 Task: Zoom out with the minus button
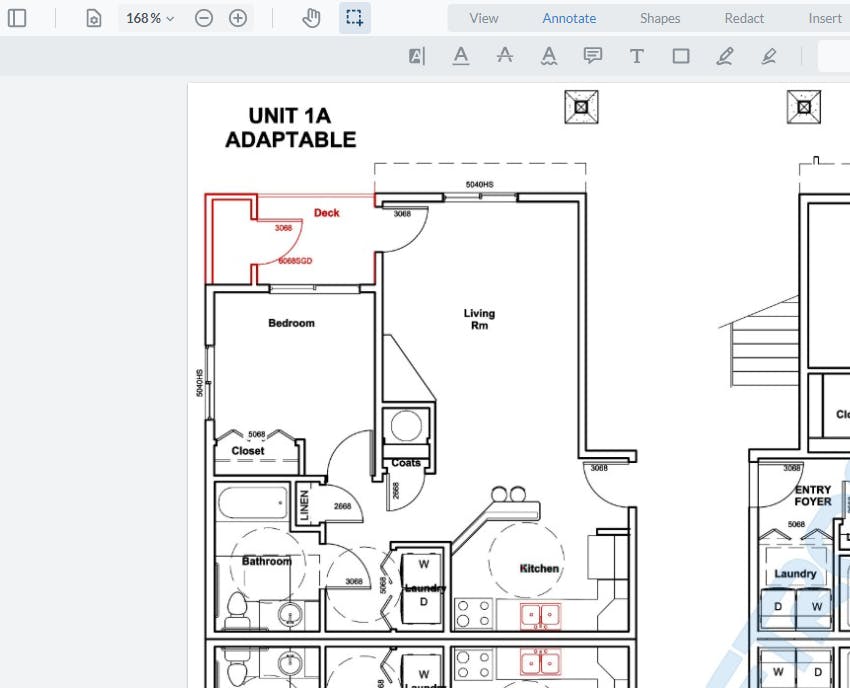[204, 18]
